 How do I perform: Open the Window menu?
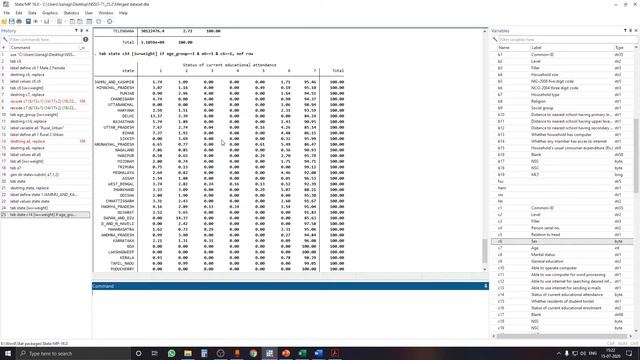coord(106,13)
